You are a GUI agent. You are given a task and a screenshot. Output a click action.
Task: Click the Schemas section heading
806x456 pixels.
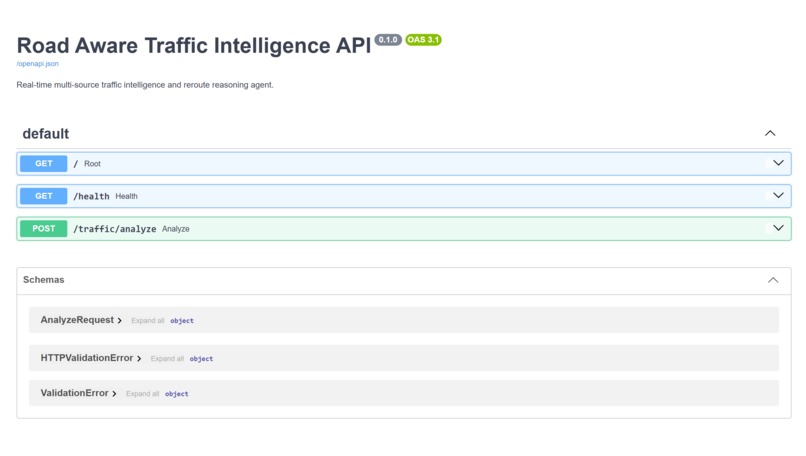point(44,280)
